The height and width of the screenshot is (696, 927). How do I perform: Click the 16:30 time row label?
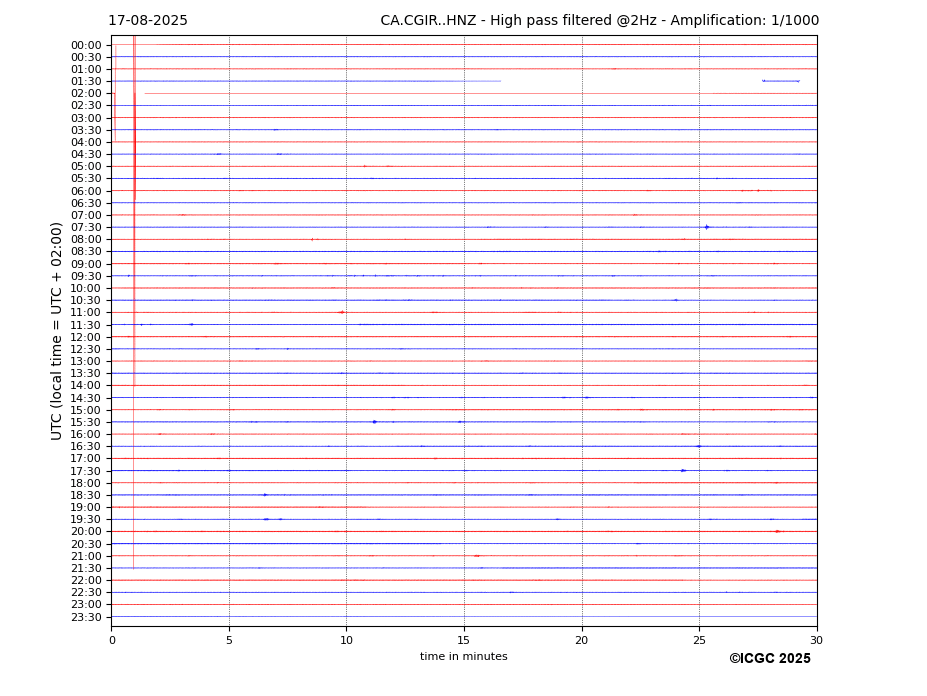pos(86,446)
